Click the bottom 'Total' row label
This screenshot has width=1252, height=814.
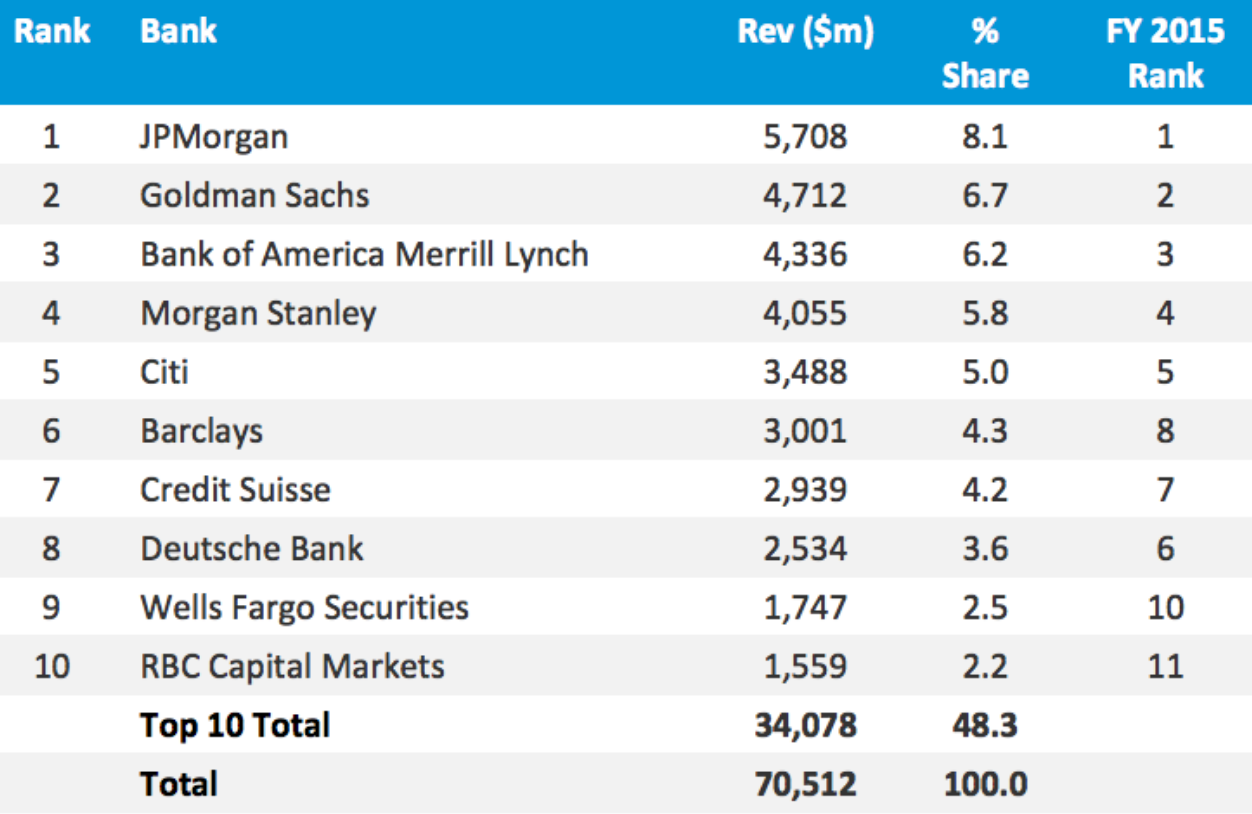click(179, 784)
